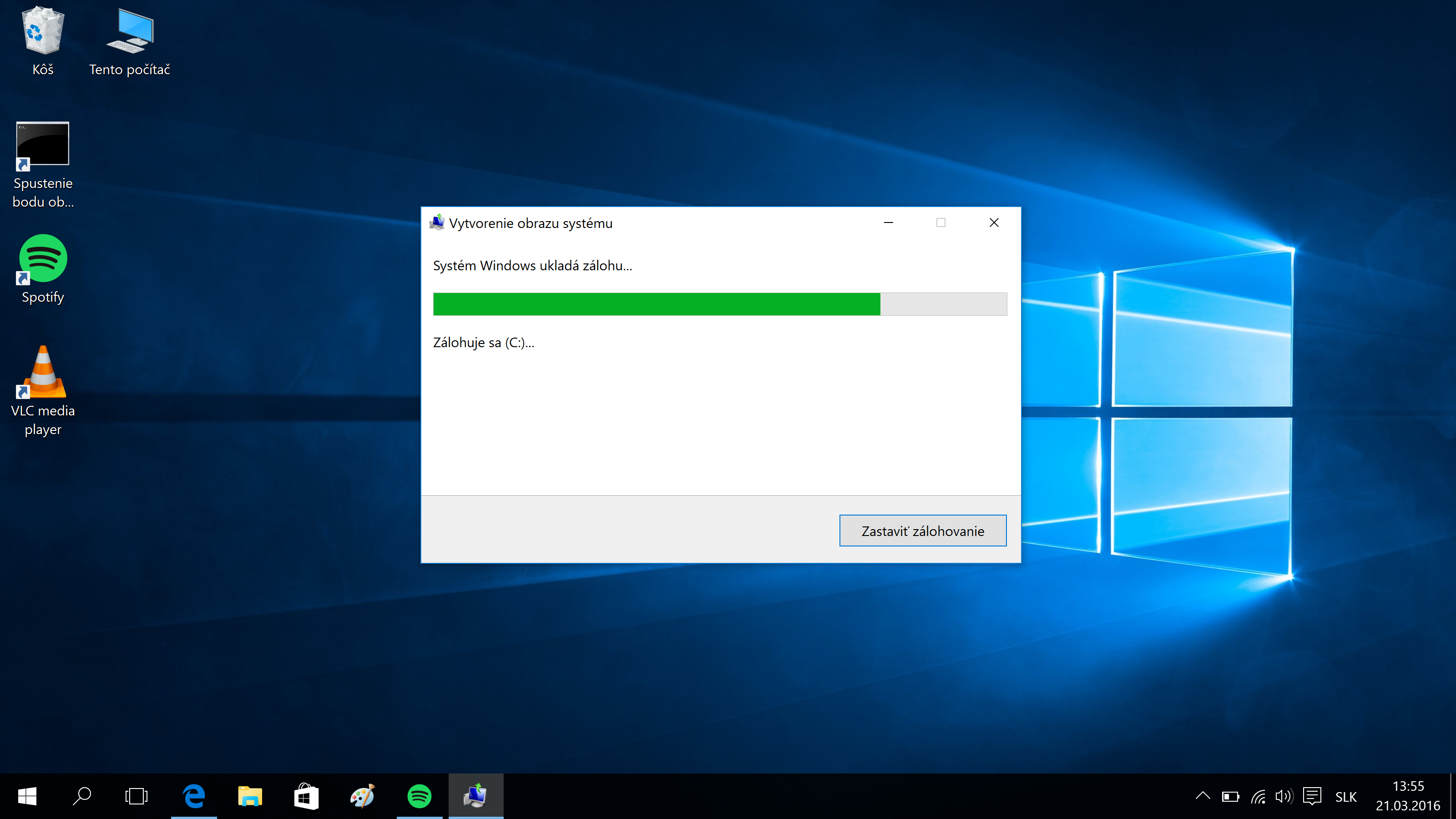Switch to Spotify in the taskbar
The height and width of the screenshot is (819, 1456).
coord(420,796)
